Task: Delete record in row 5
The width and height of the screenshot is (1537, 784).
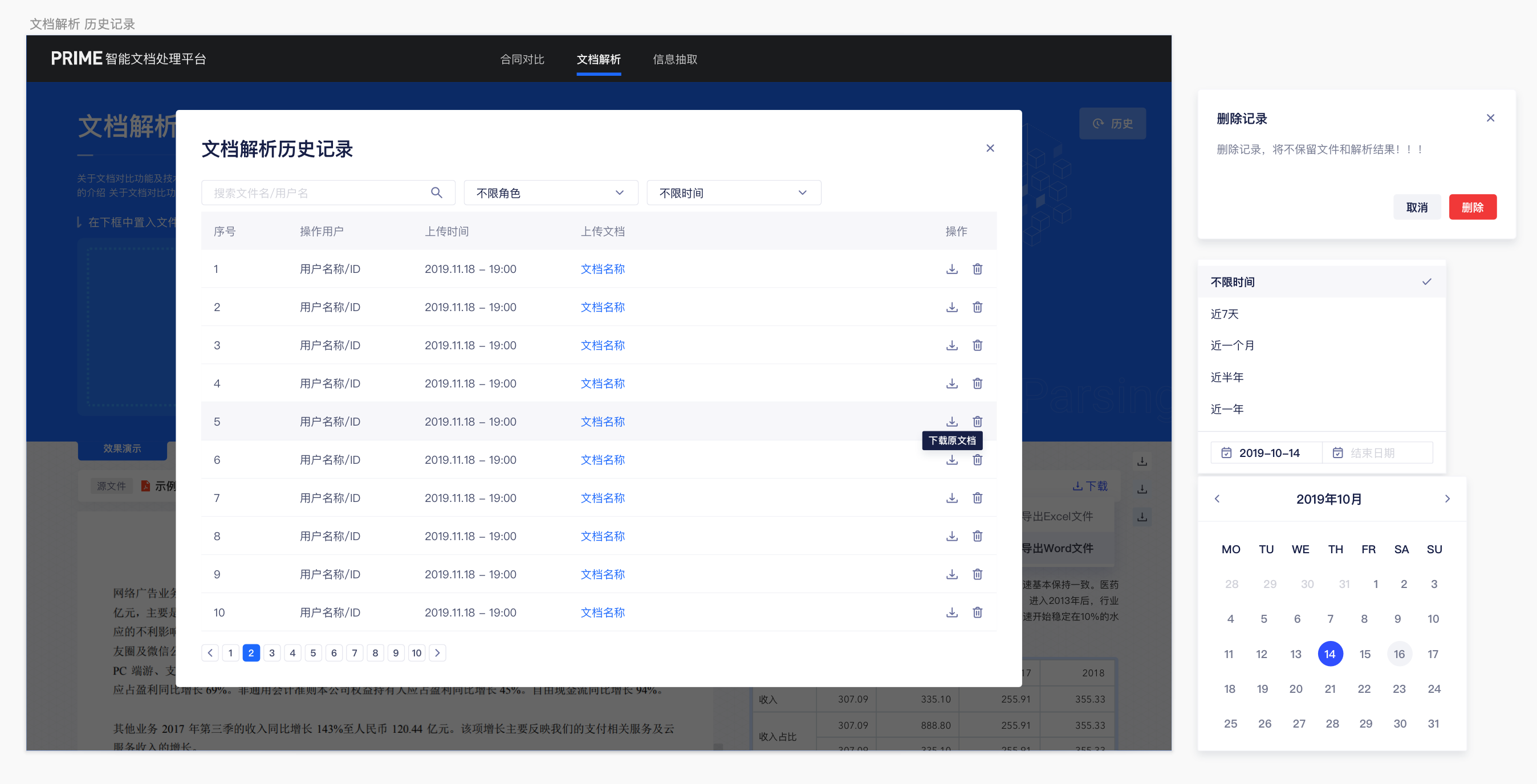Action: coord(977,422)
